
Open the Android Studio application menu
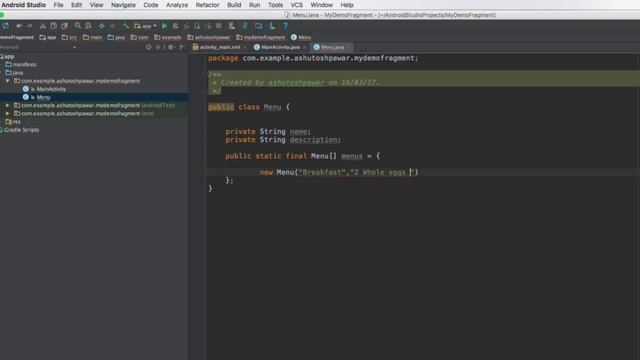pos(24,5)
